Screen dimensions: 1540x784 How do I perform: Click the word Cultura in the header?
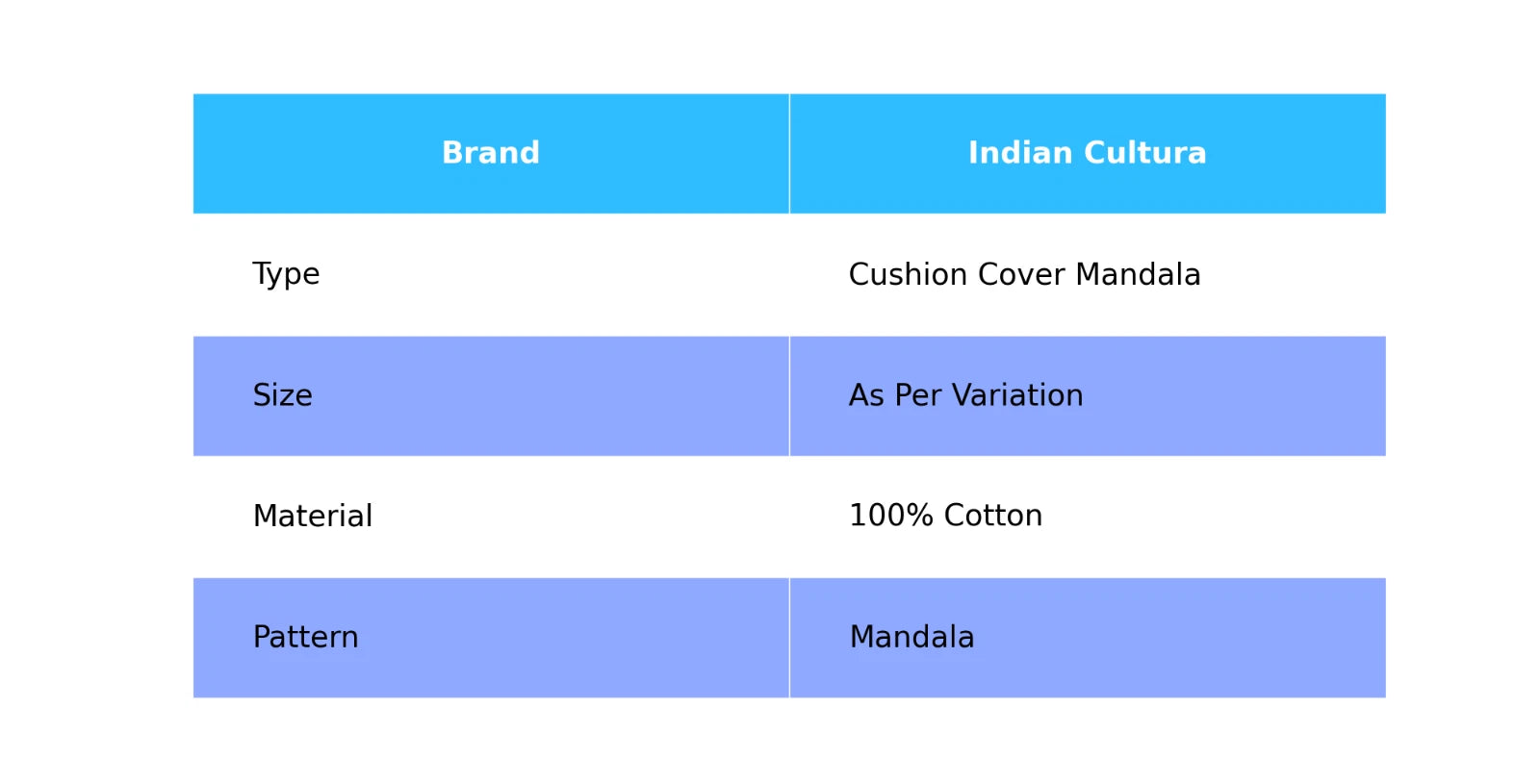coord(1145,153)
